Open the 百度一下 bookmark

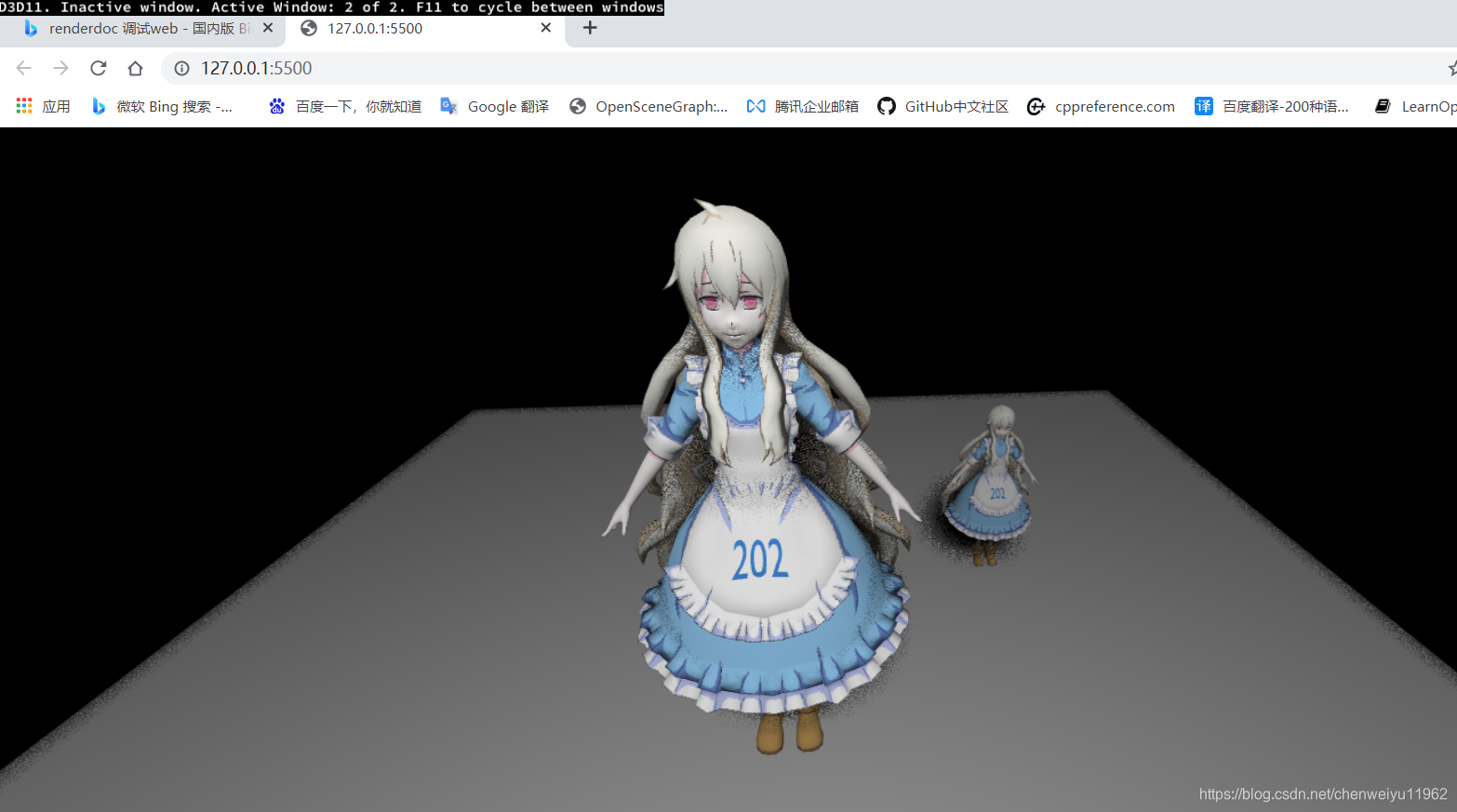pos(356,106)
